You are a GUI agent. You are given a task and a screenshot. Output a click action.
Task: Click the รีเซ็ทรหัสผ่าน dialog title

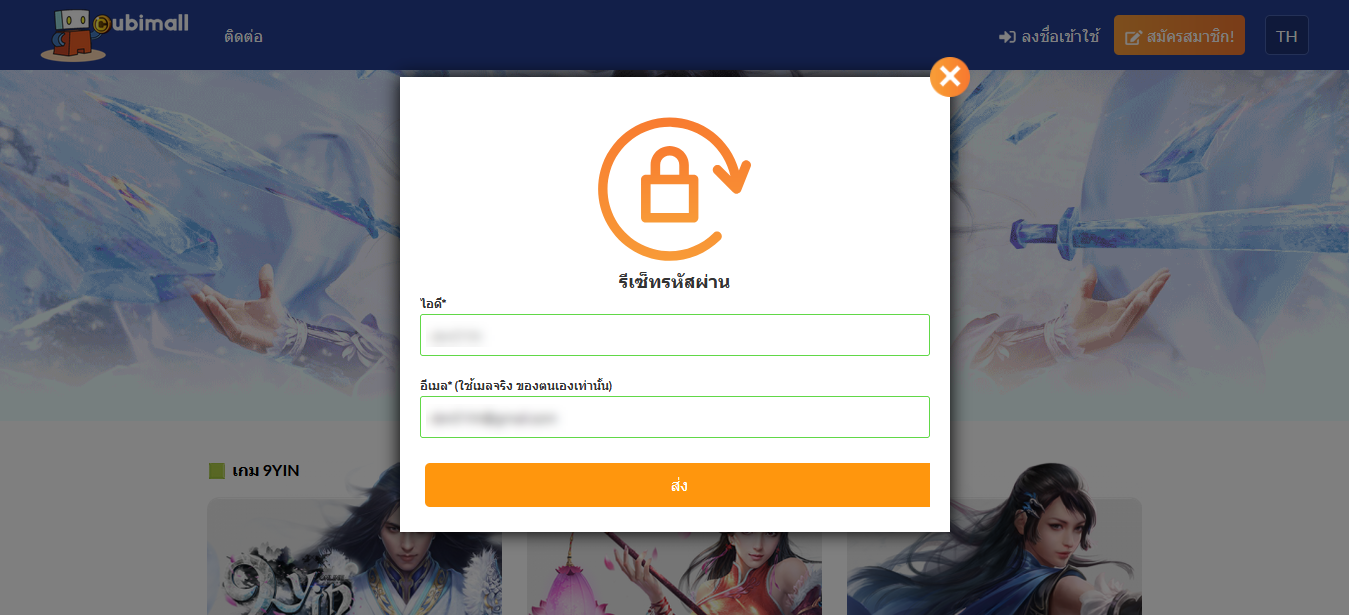(x=674, y=282)
